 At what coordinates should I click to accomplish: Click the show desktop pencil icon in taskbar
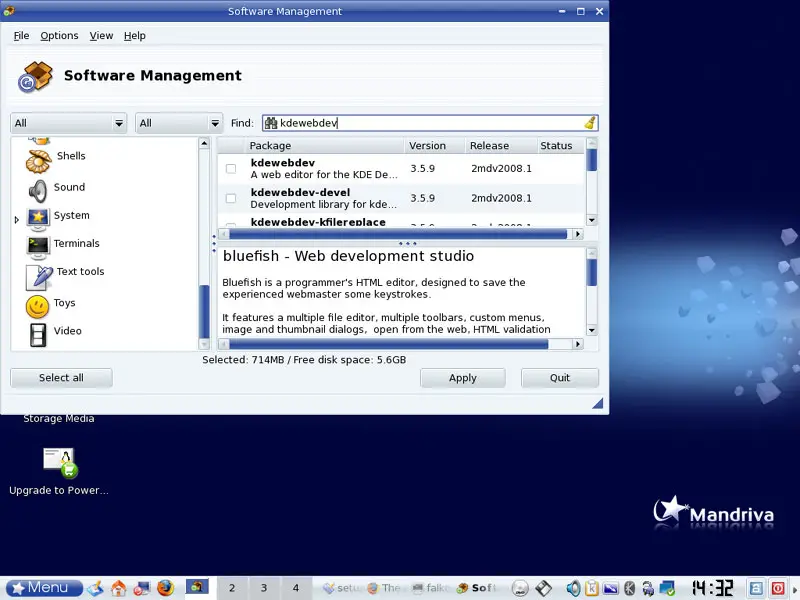click(95, 588)
